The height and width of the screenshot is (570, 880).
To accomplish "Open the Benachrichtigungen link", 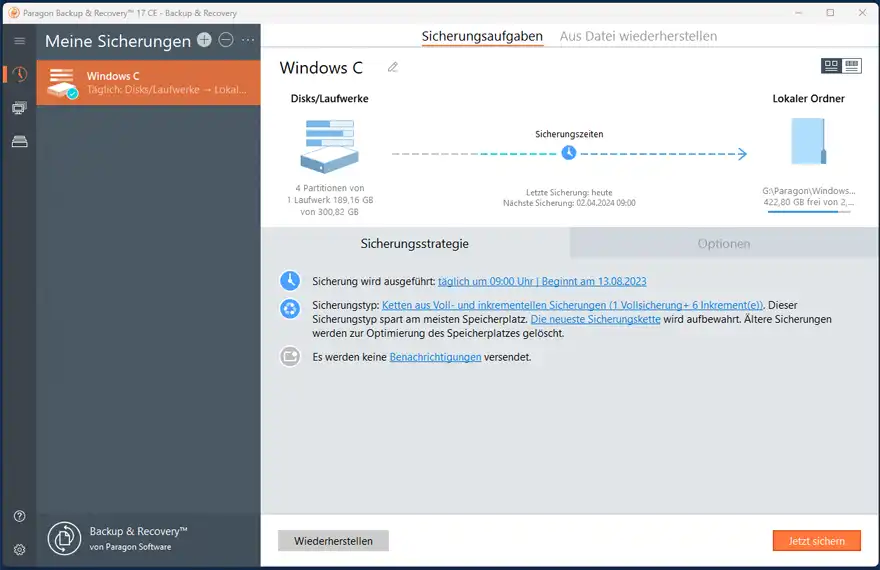I will [436, 357].
